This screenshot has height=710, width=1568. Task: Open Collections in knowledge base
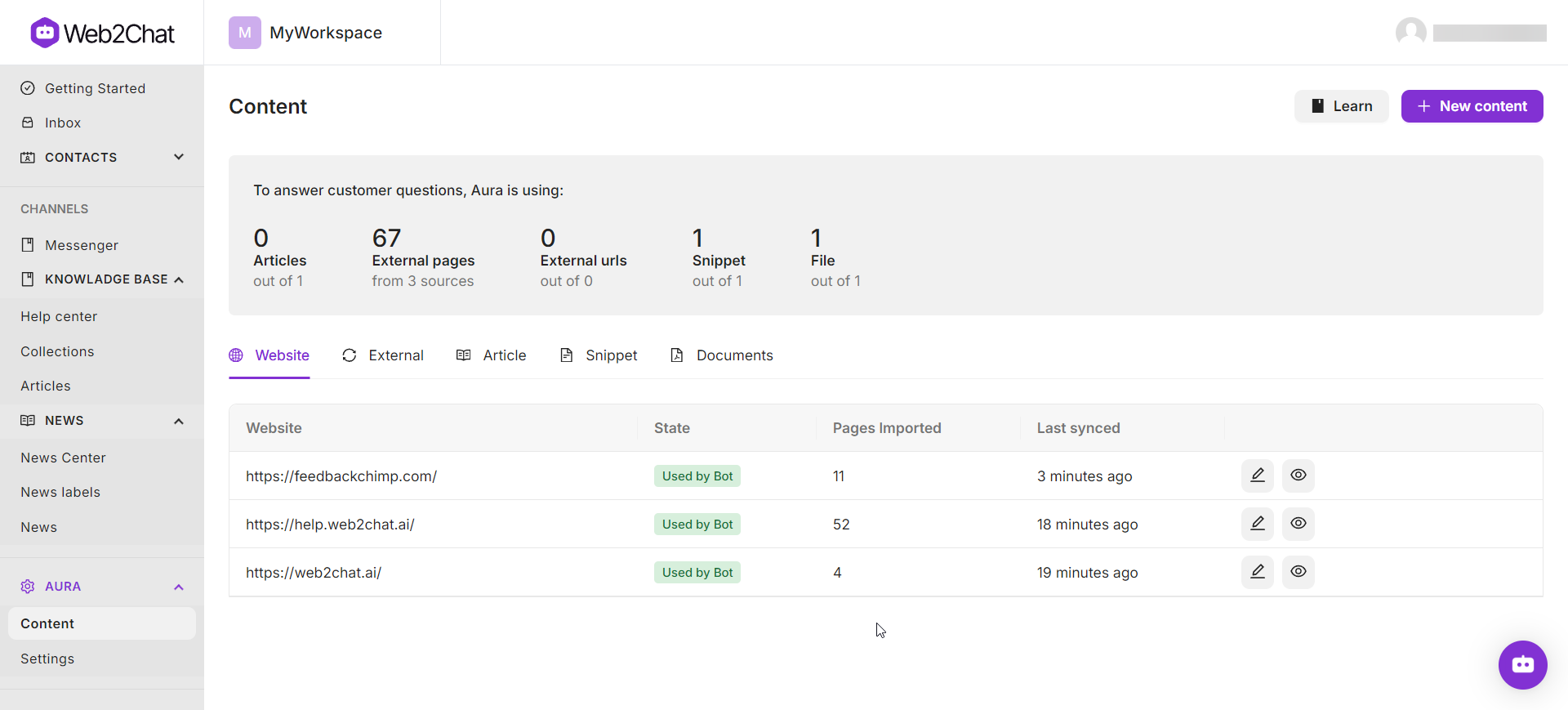coord(57,351)
